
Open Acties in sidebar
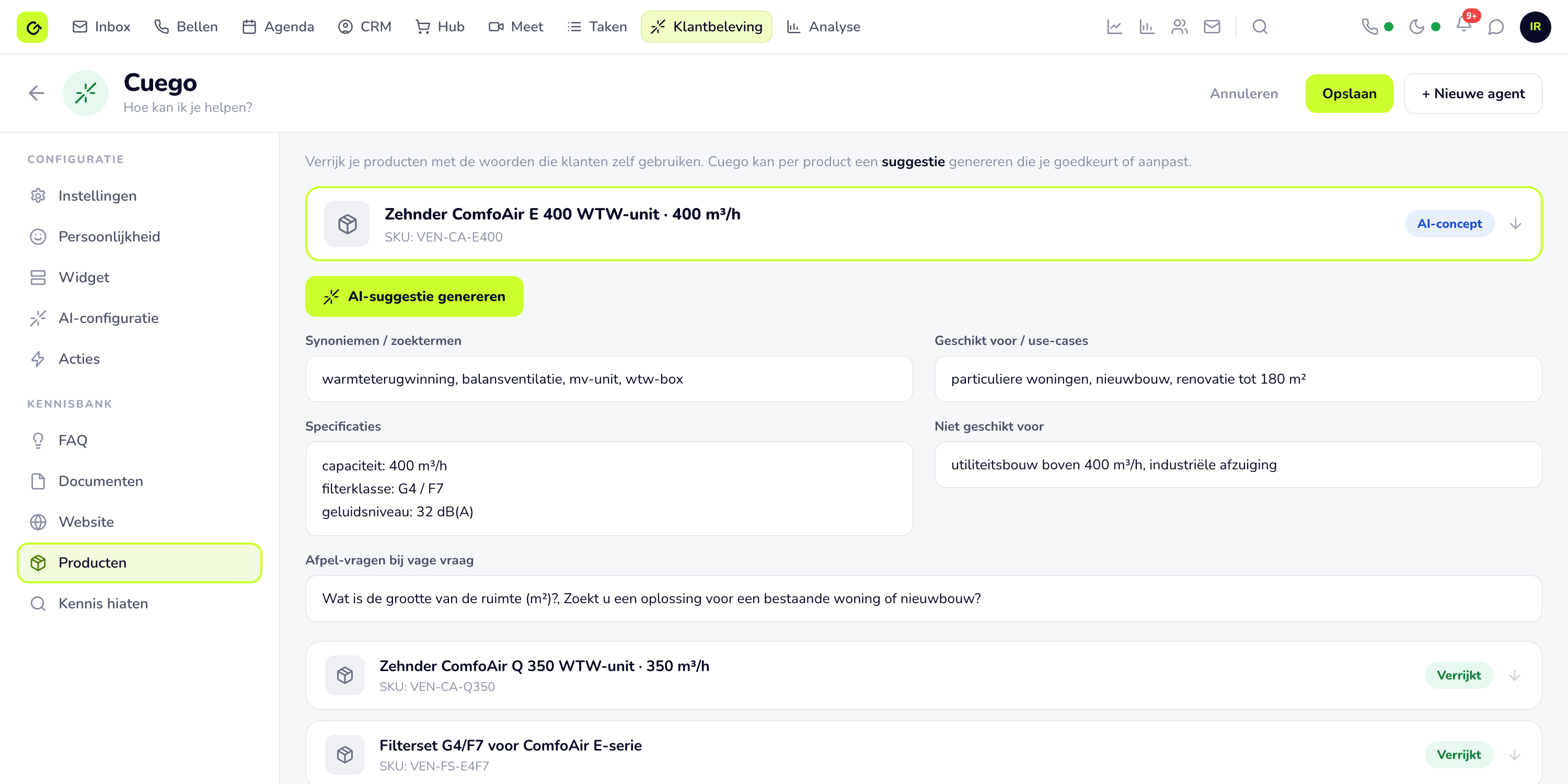(x=140, y=359)
